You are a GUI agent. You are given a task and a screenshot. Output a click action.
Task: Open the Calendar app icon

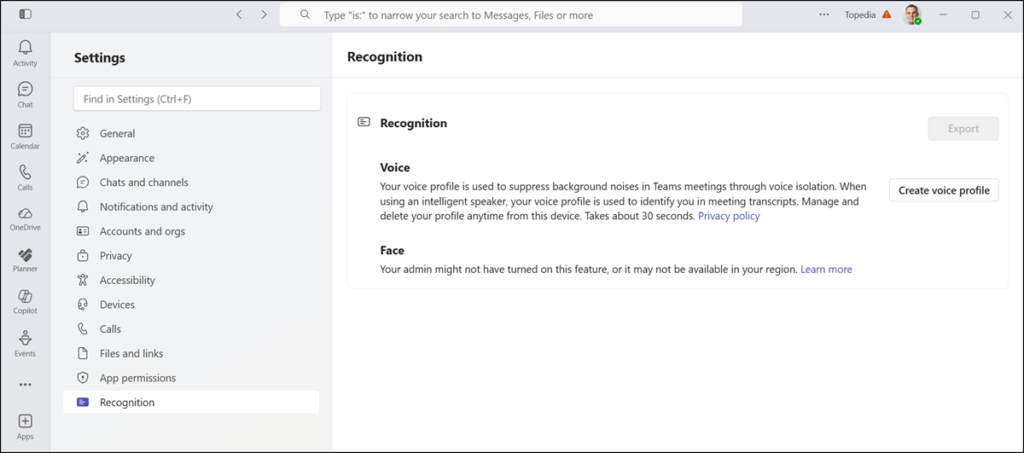click(25, 136)
